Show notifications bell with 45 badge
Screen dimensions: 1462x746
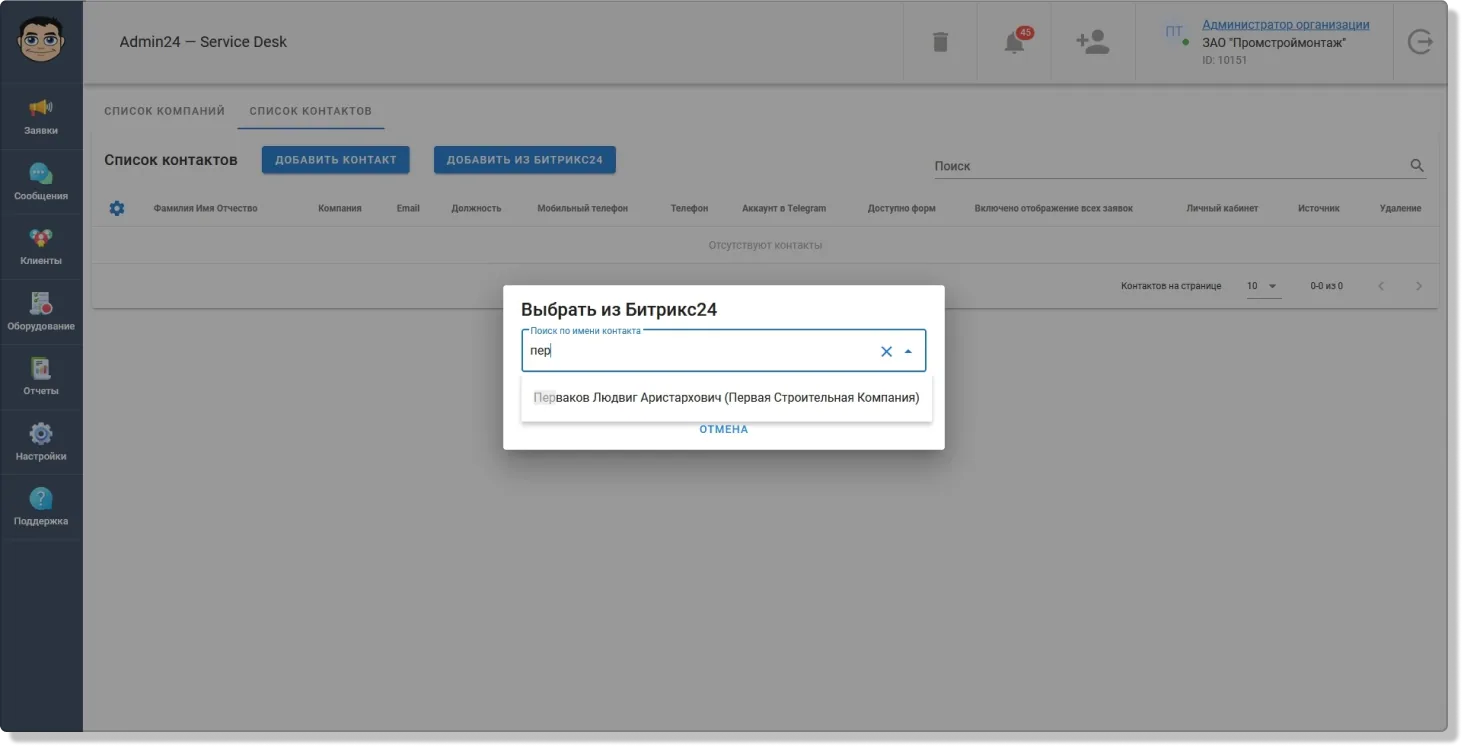[1015, 42]
